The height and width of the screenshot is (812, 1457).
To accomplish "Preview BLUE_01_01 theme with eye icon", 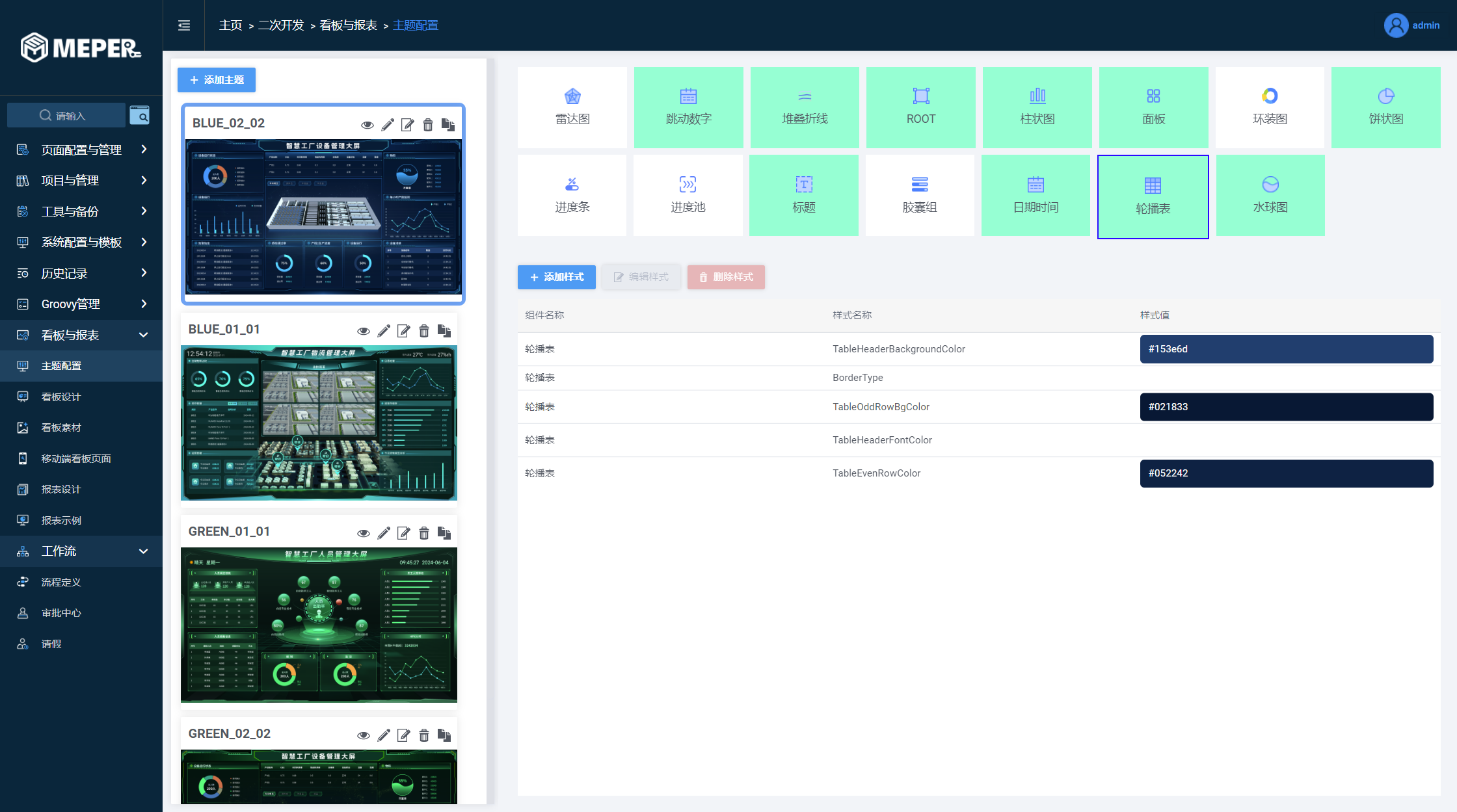I will 364,331.
